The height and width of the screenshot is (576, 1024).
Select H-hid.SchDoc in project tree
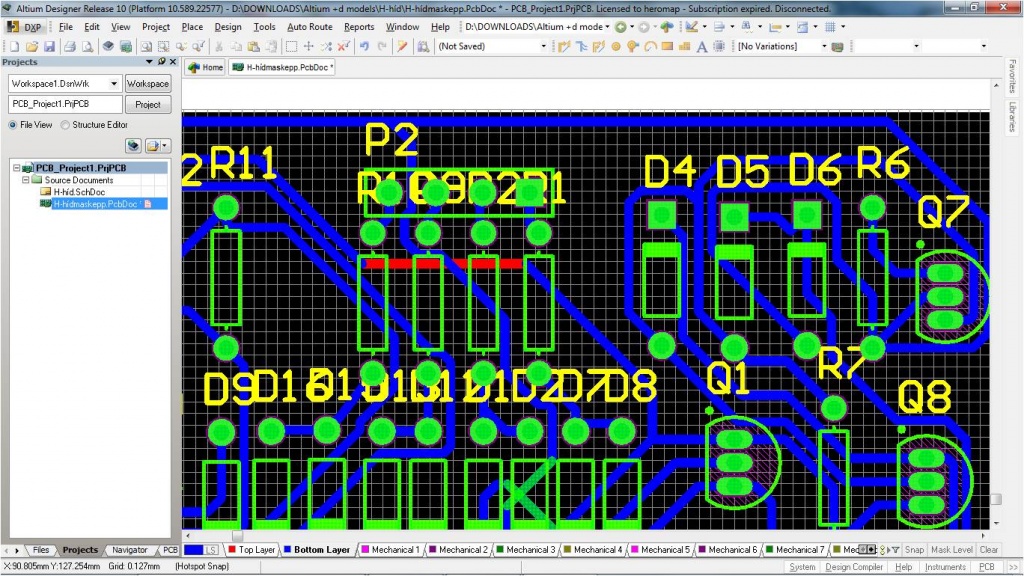(79, 192)
